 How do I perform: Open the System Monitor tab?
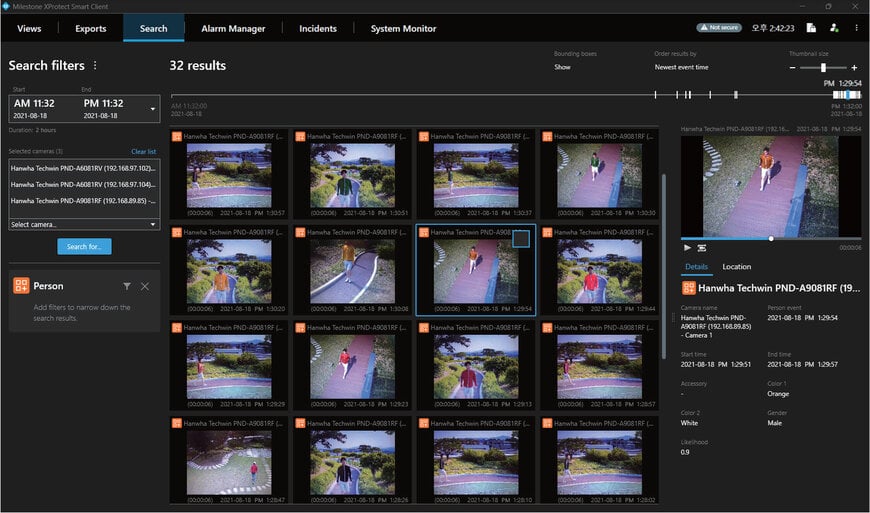(x=403, y=28)
